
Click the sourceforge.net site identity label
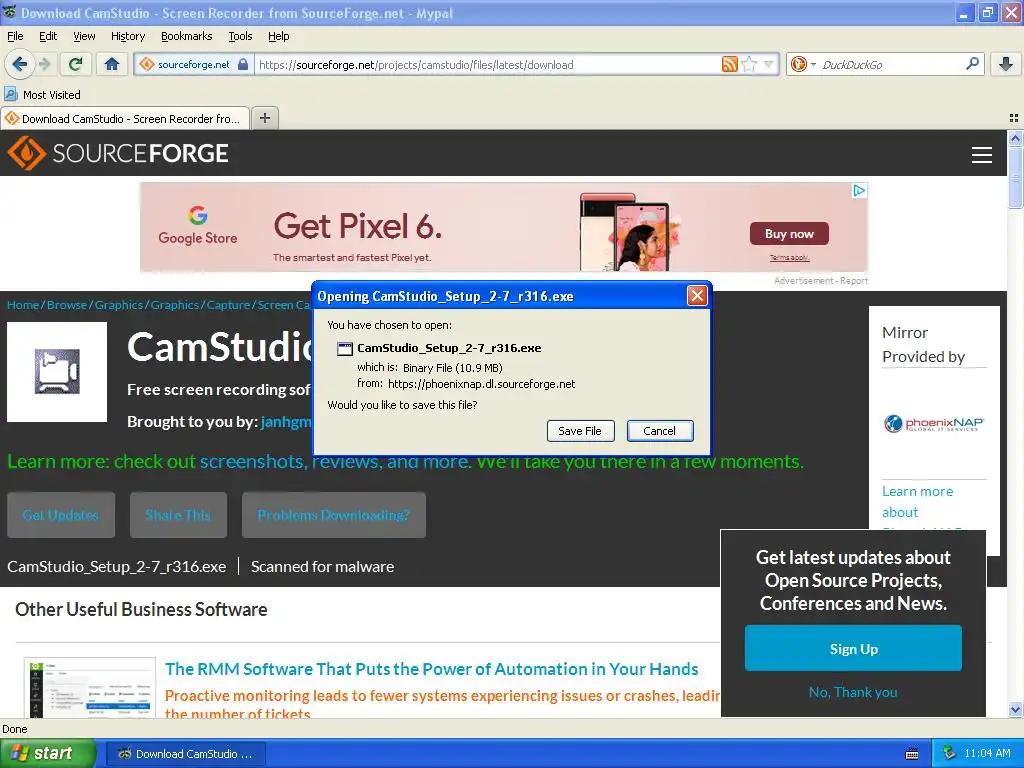click(x=193, y=64)
